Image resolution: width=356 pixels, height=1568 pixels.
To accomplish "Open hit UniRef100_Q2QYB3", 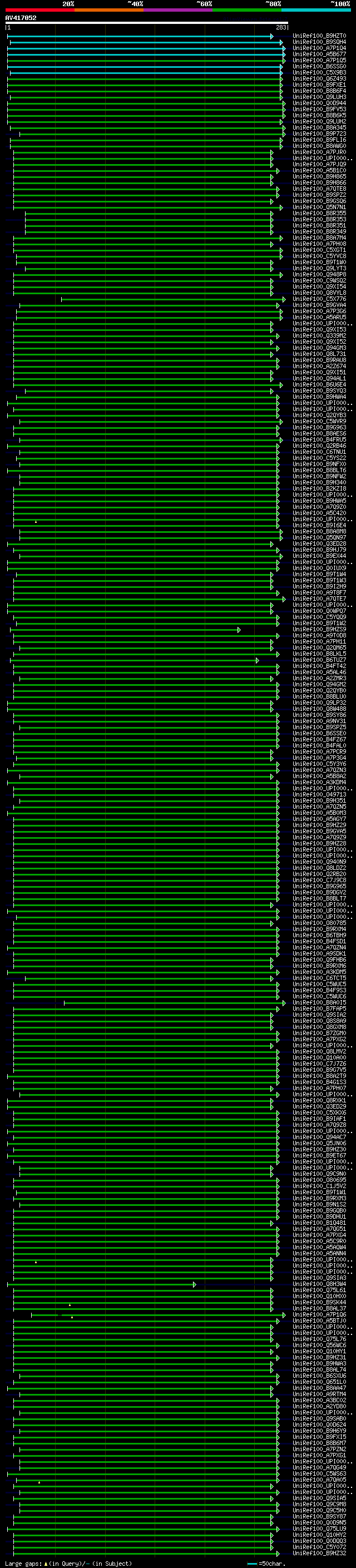I will click(x=319, y=415).
